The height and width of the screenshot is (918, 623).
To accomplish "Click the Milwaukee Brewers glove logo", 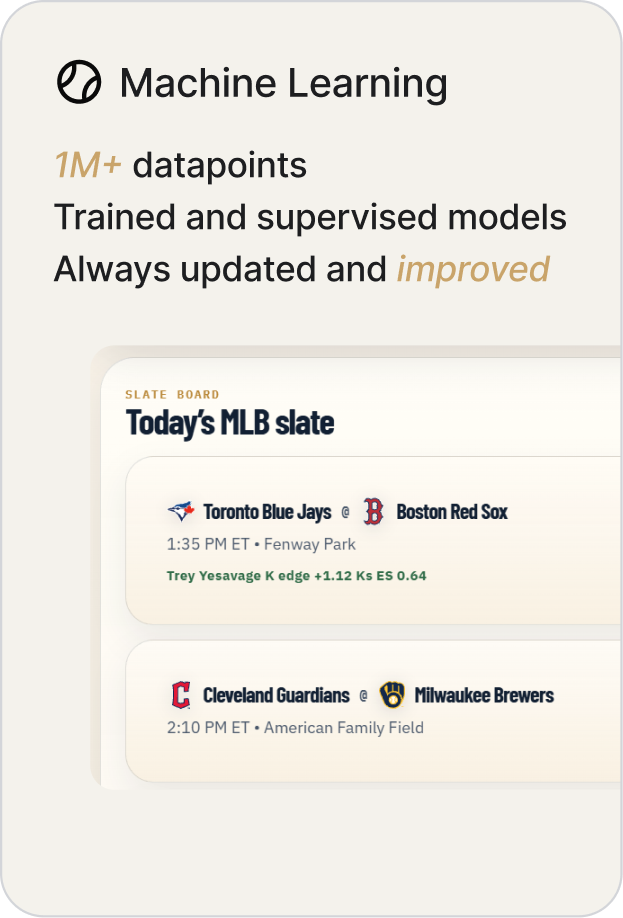I will click(392, 695).
